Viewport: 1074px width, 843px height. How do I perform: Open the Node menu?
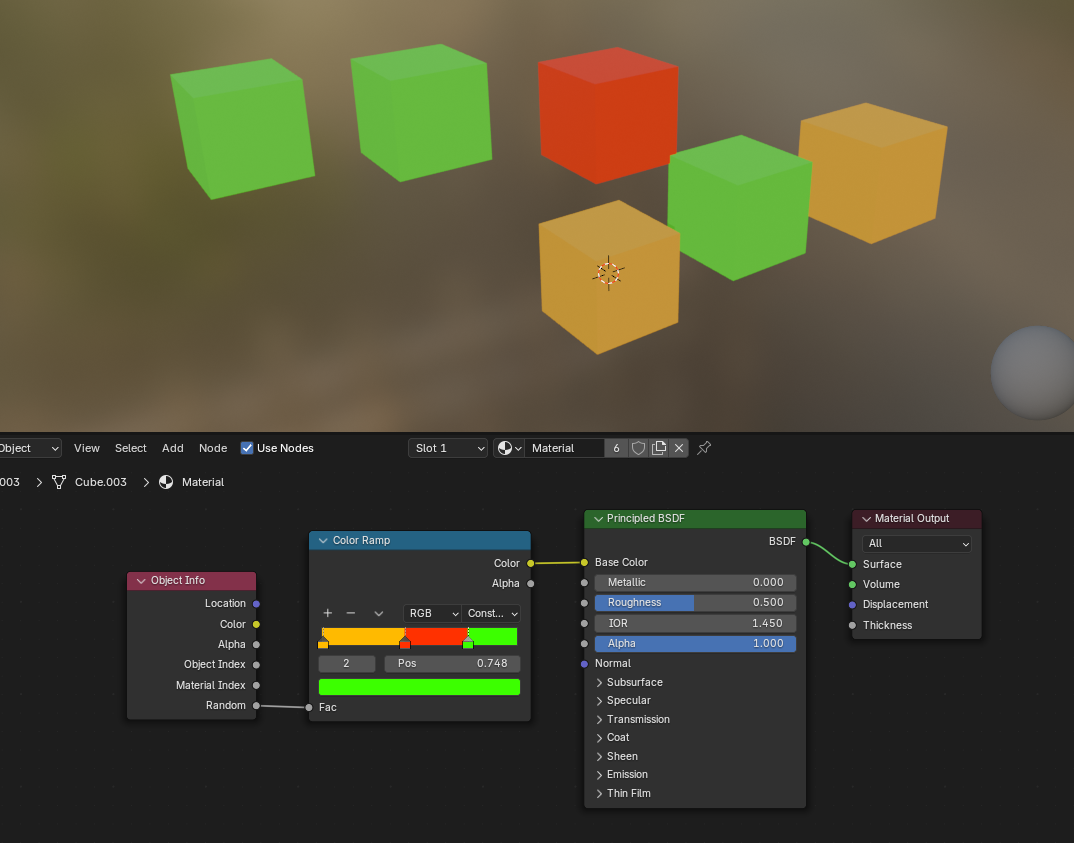coord(213,448)
